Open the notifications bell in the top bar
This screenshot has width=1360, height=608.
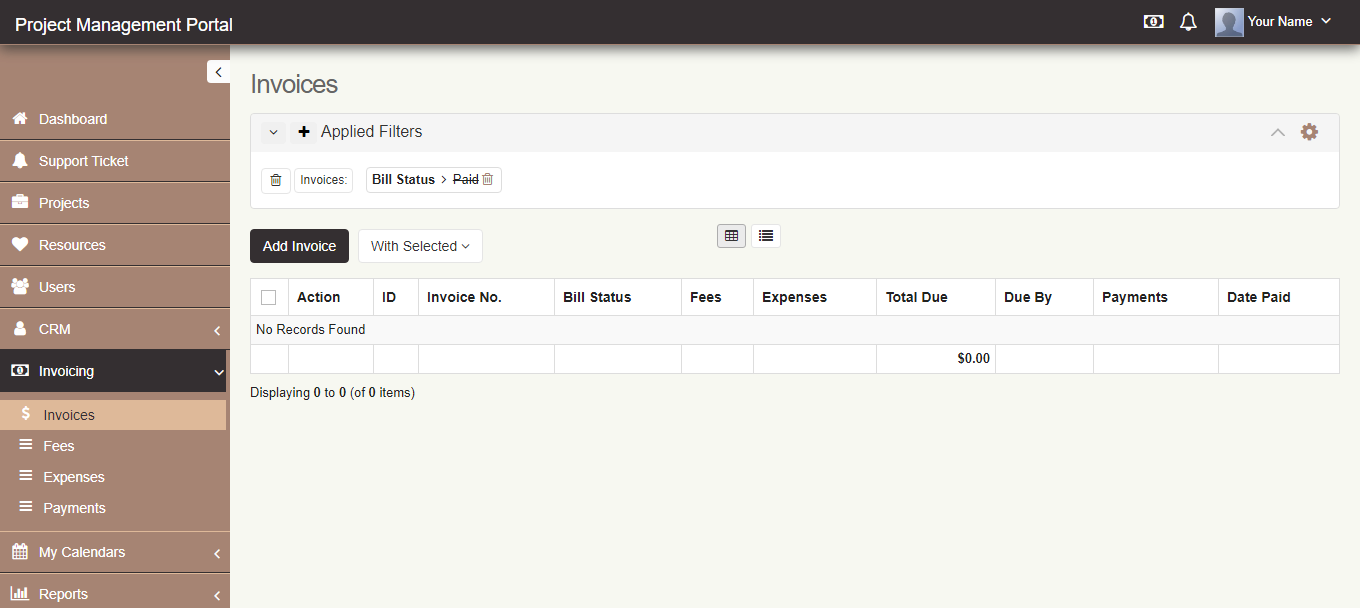pyautogui.click(x=1188, y=21)
